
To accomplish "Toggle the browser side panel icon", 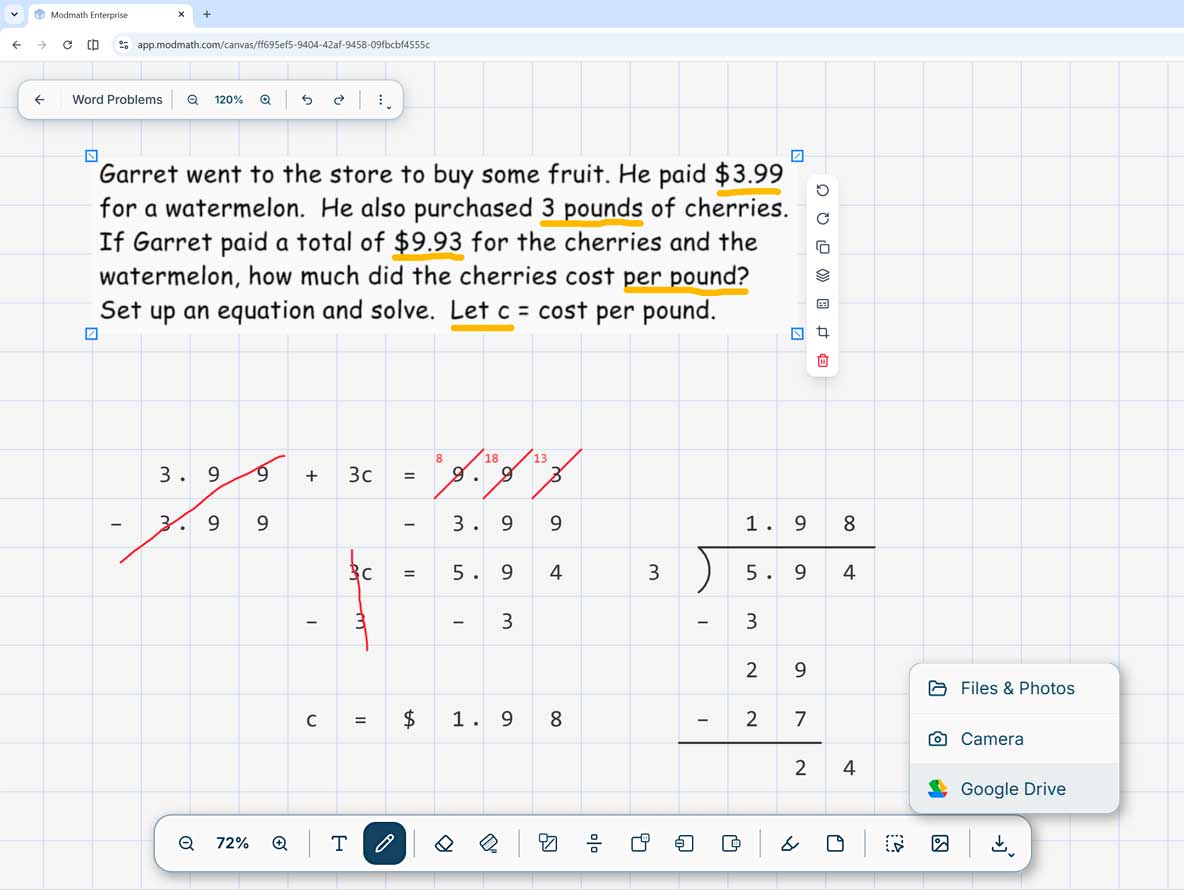I will click(x=93, y=45).
